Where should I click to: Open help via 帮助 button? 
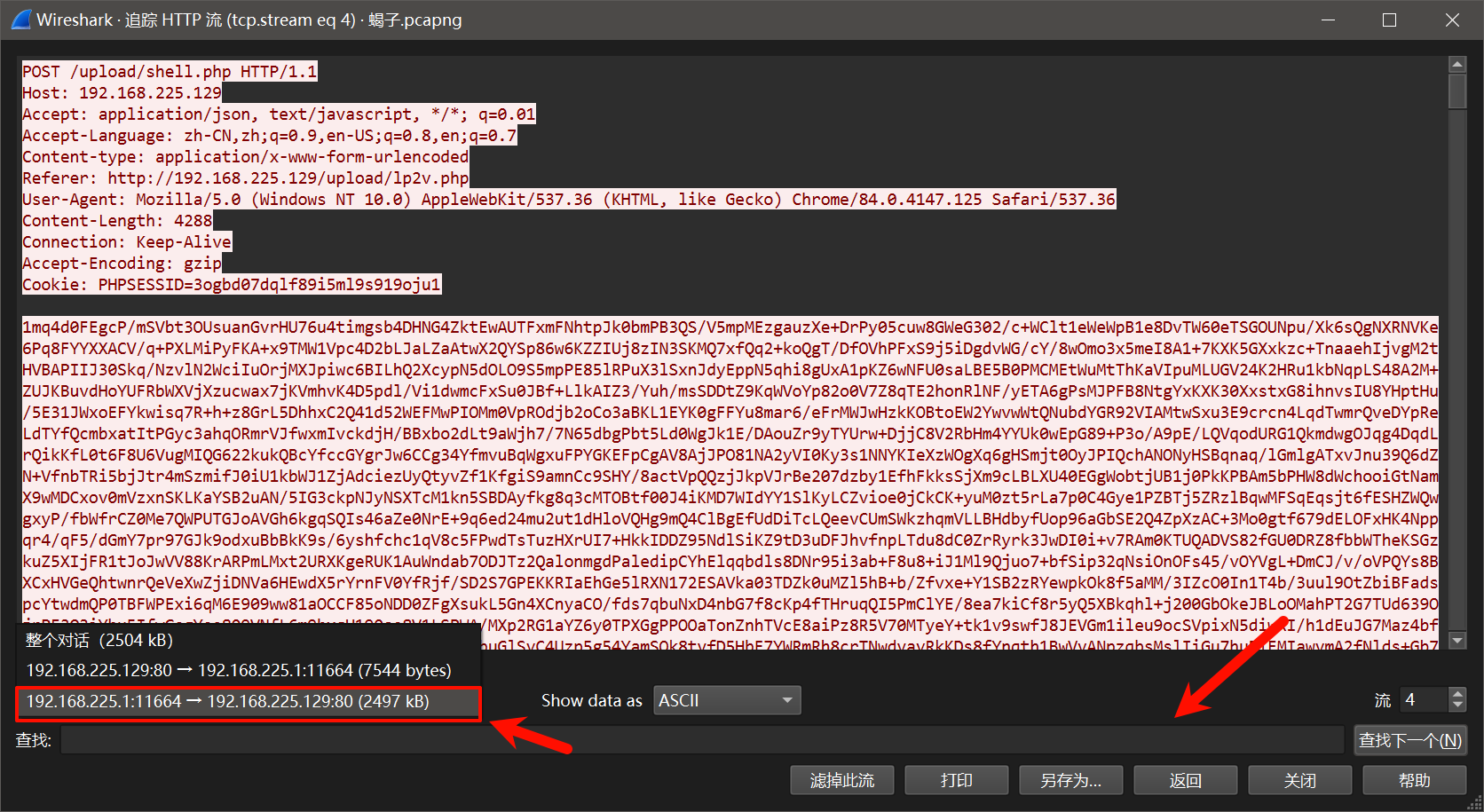coord(1414,780)
